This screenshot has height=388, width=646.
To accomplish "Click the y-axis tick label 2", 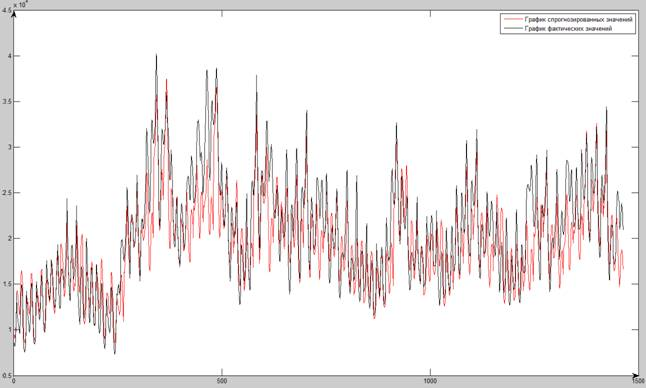I will click(9, 238).
